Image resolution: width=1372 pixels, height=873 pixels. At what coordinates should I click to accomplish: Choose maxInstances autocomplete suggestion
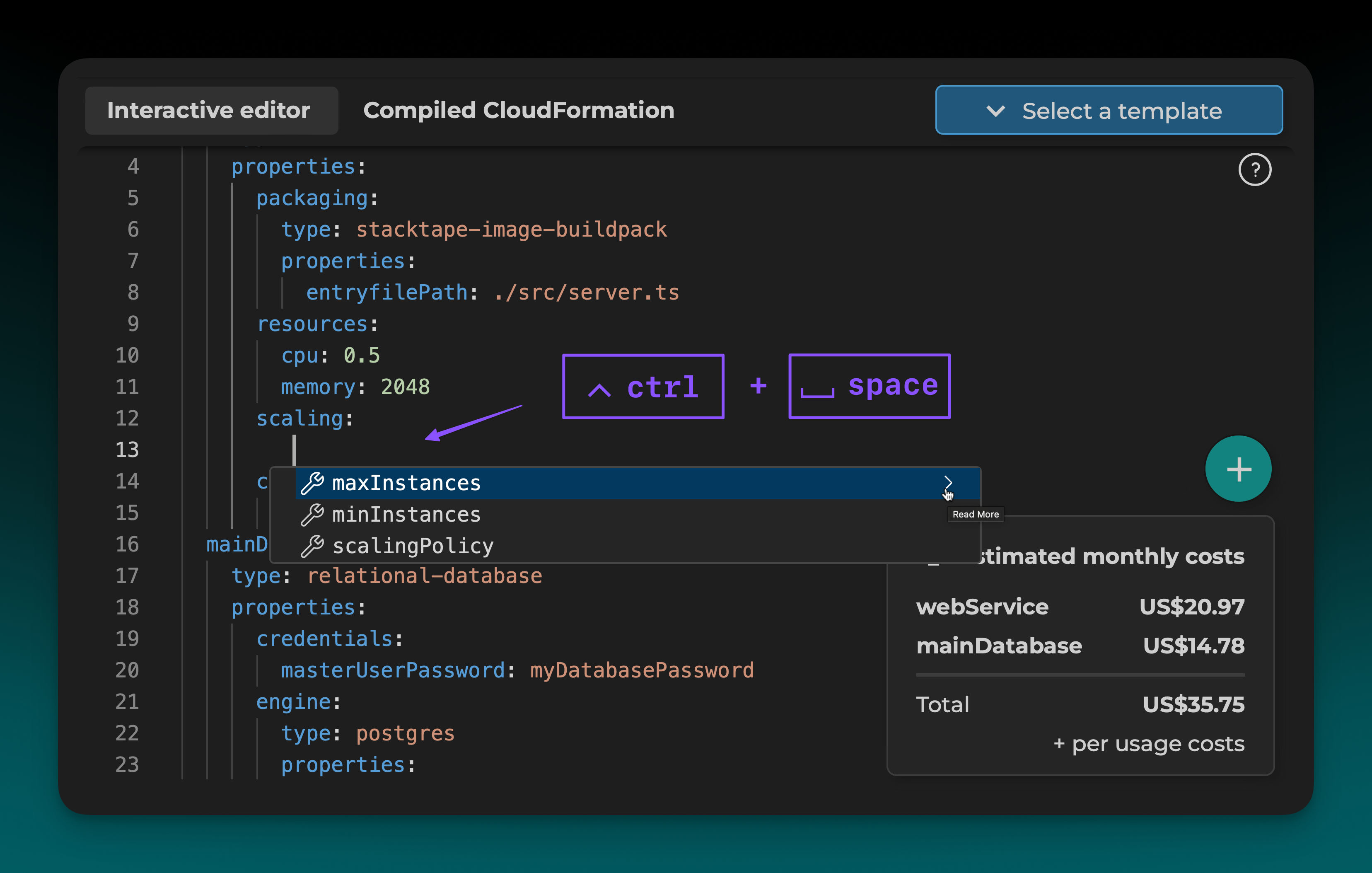tap(638, 483)
